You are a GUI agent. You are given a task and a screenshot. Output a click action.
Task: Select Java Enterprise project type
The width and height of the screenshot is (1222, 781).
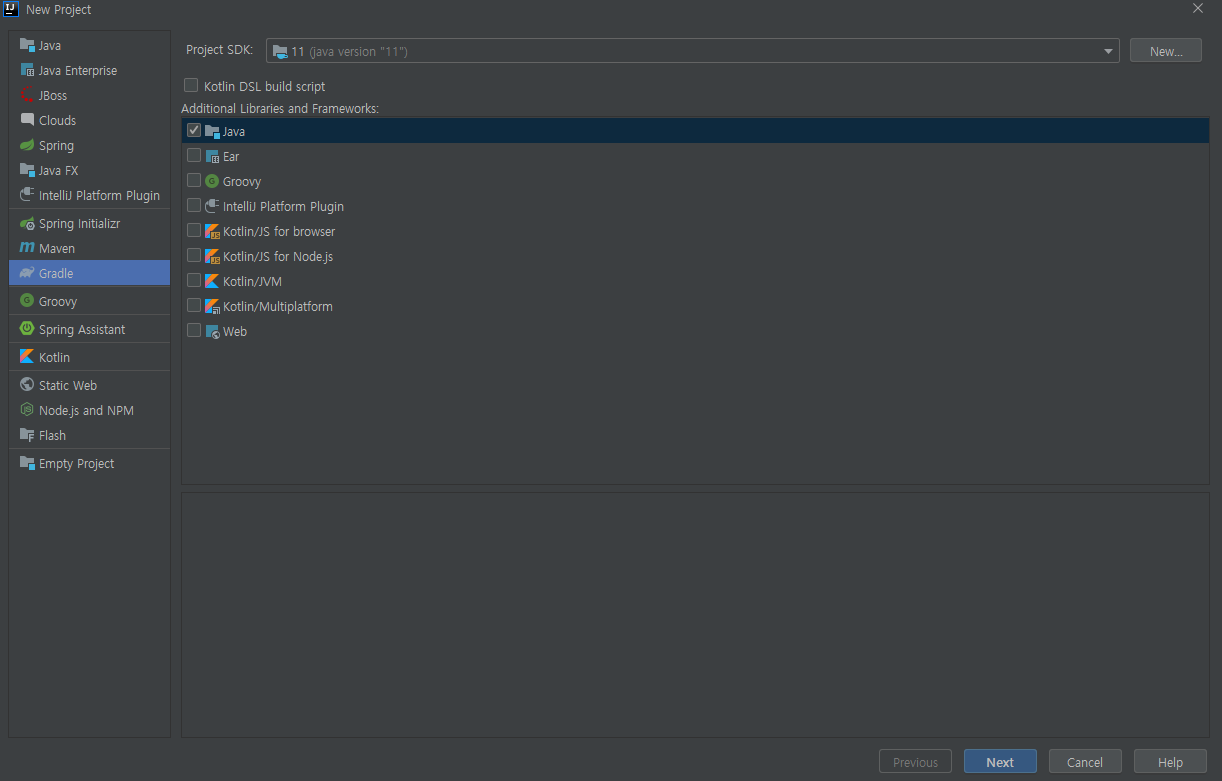click(89, 70)
